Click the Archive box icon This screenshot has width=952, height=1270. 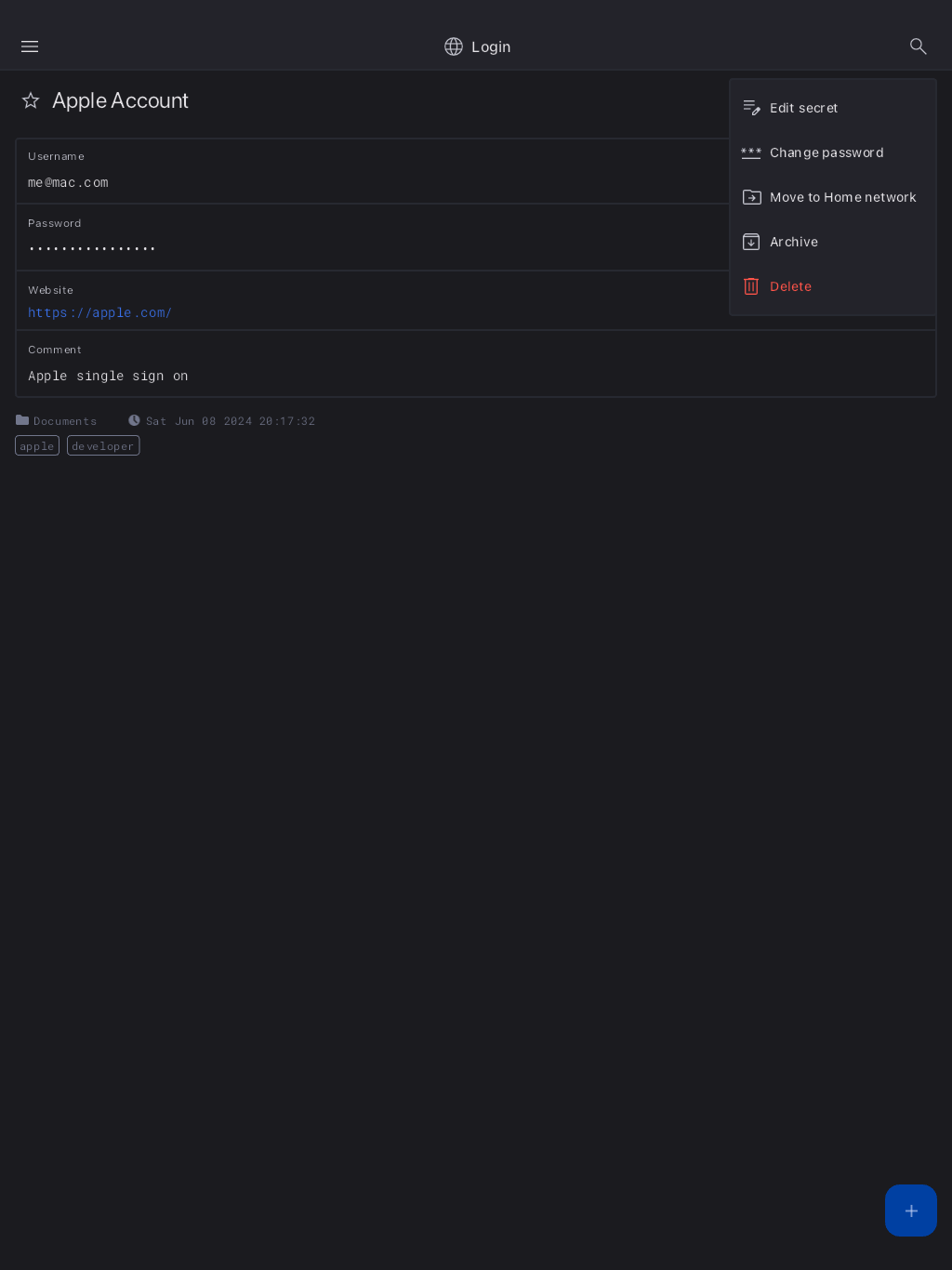click(x=751, y=242)
